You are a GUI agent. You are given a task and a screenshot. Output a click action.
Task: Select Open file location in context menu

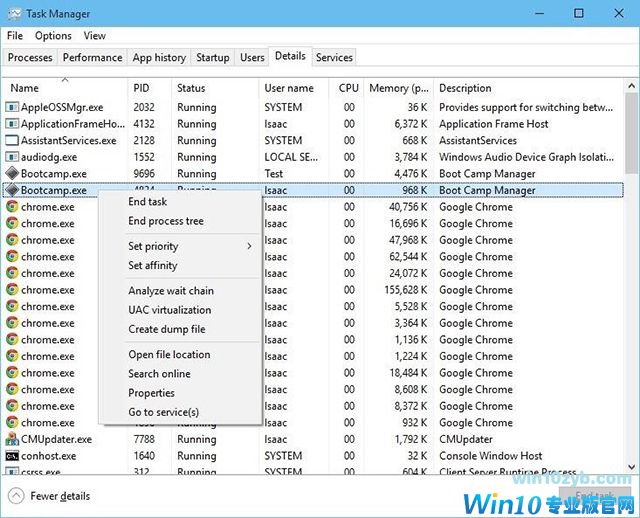point(169,355)
